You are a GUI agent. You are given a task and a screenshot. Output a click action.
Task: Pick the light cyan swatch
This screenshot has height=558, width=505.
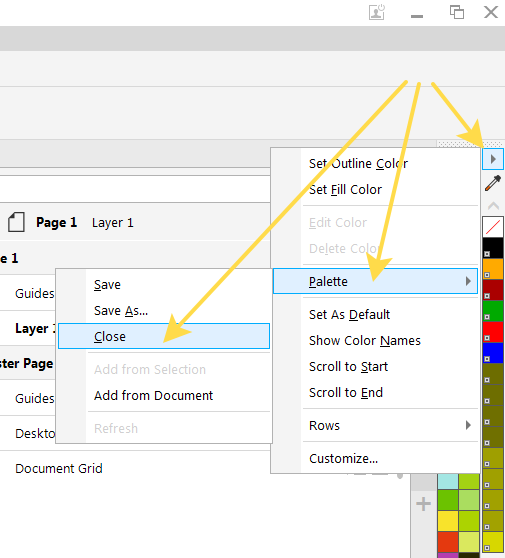pyautogui.click(x=448, y=481)
